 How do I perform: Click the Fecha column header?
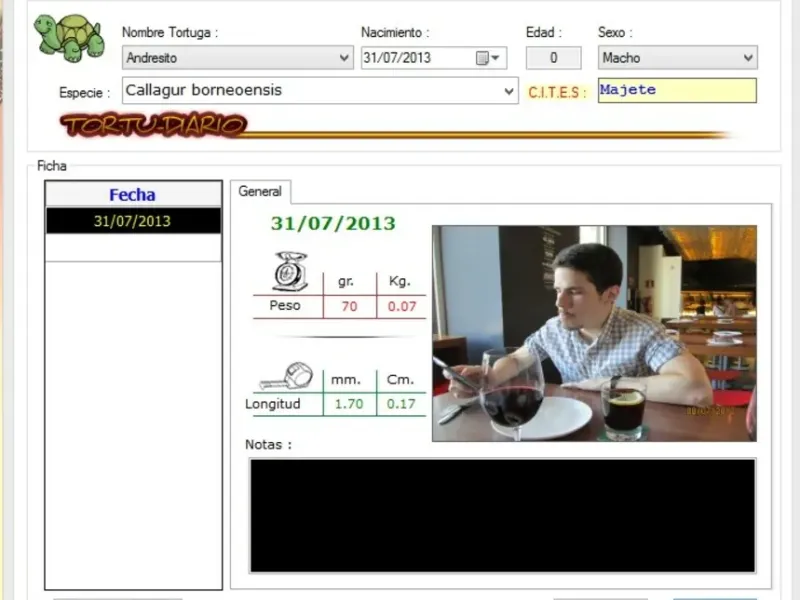(x=133, y=194)
